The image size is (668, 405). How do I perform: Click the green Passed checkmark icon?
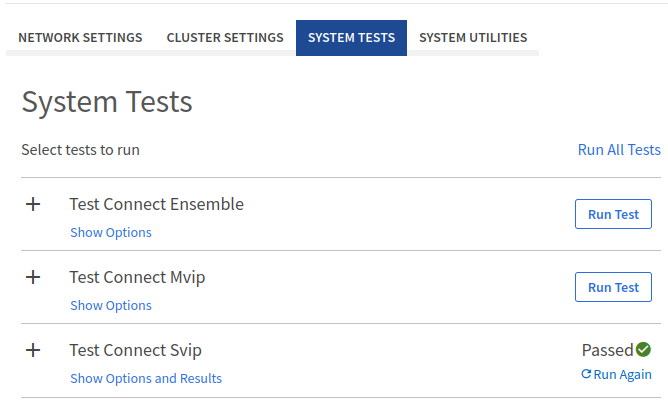(643, 350)
